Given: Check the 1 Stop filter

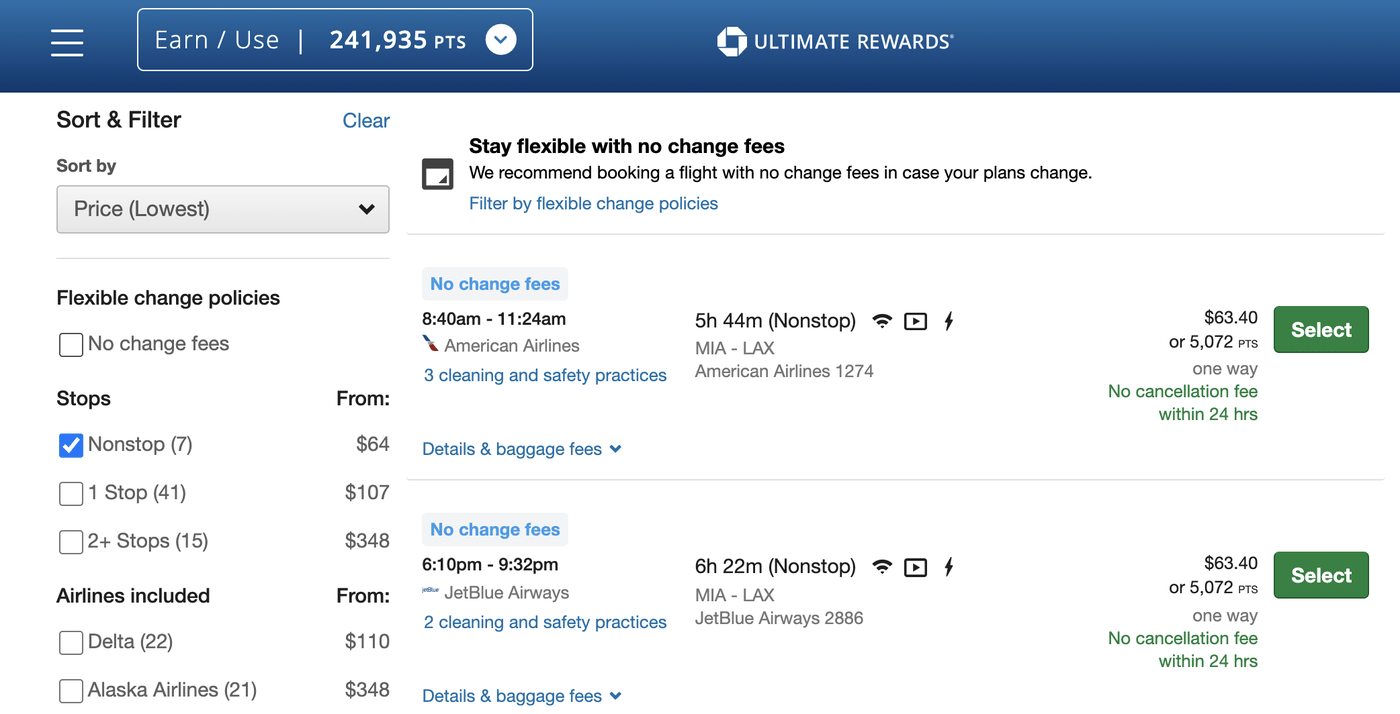Looking at the screenshot, I should coord(70,493).
